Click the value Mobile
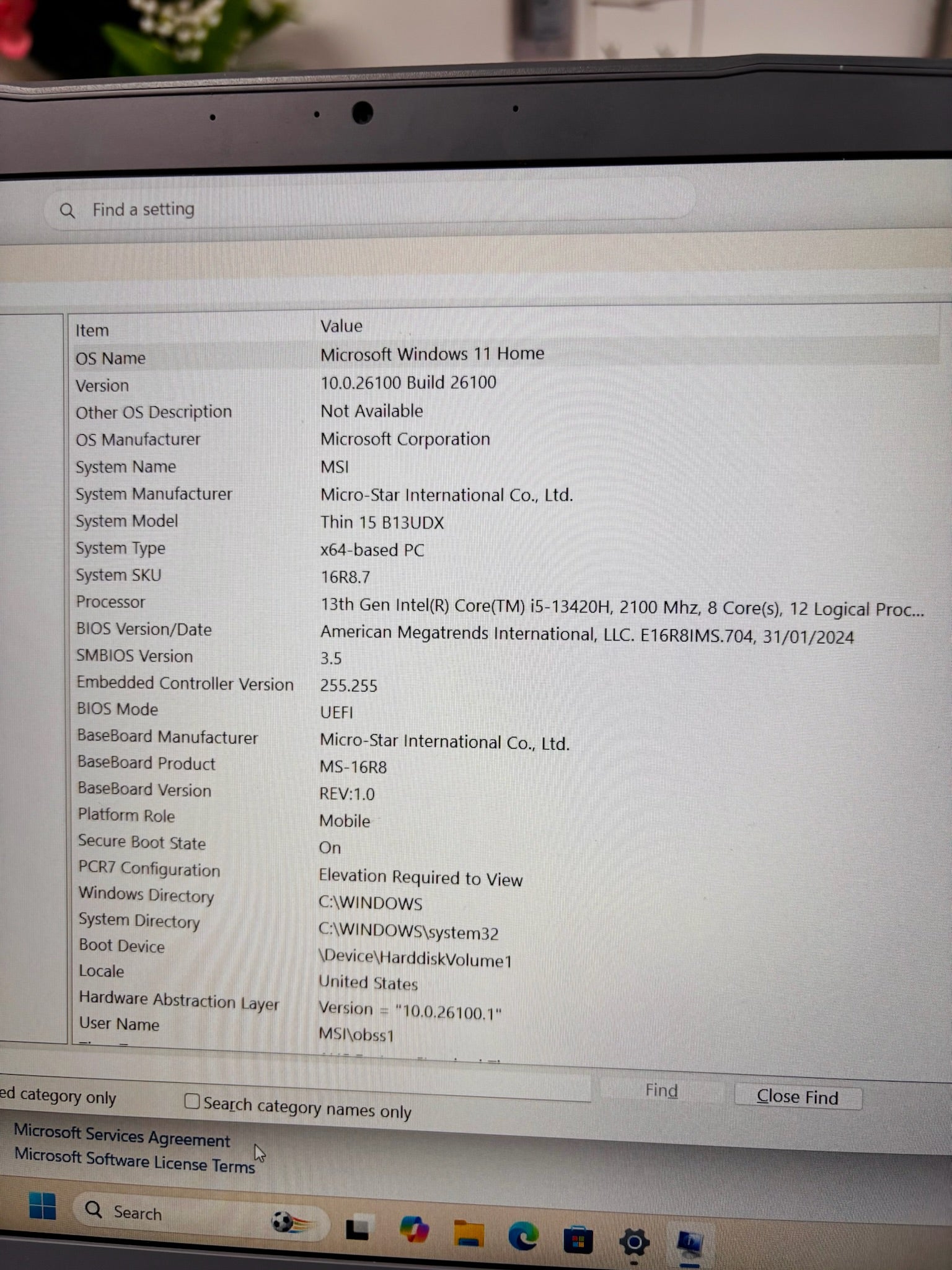The image size is (952, 1270). point(345,821)
